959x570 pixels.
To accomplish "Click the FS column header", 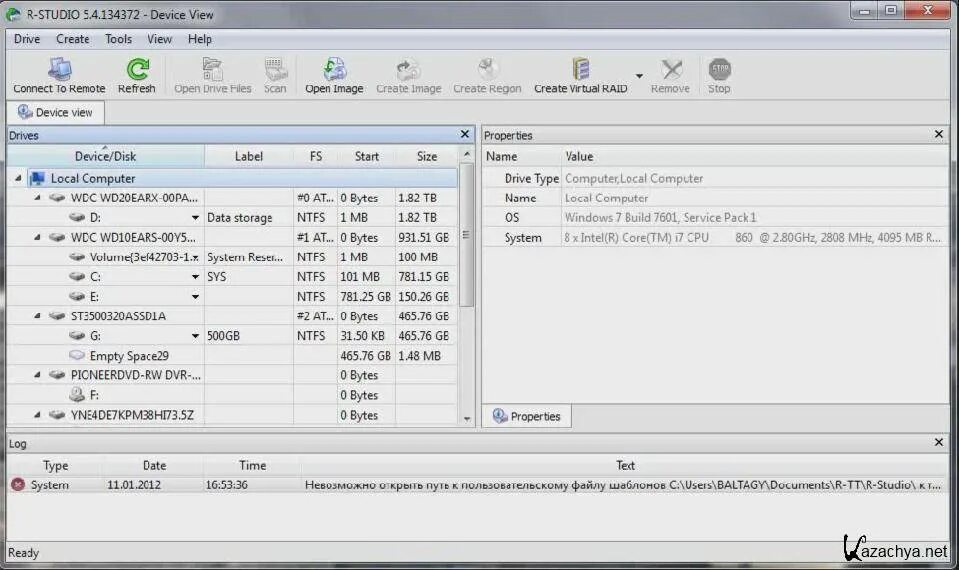I will [316, 156].
